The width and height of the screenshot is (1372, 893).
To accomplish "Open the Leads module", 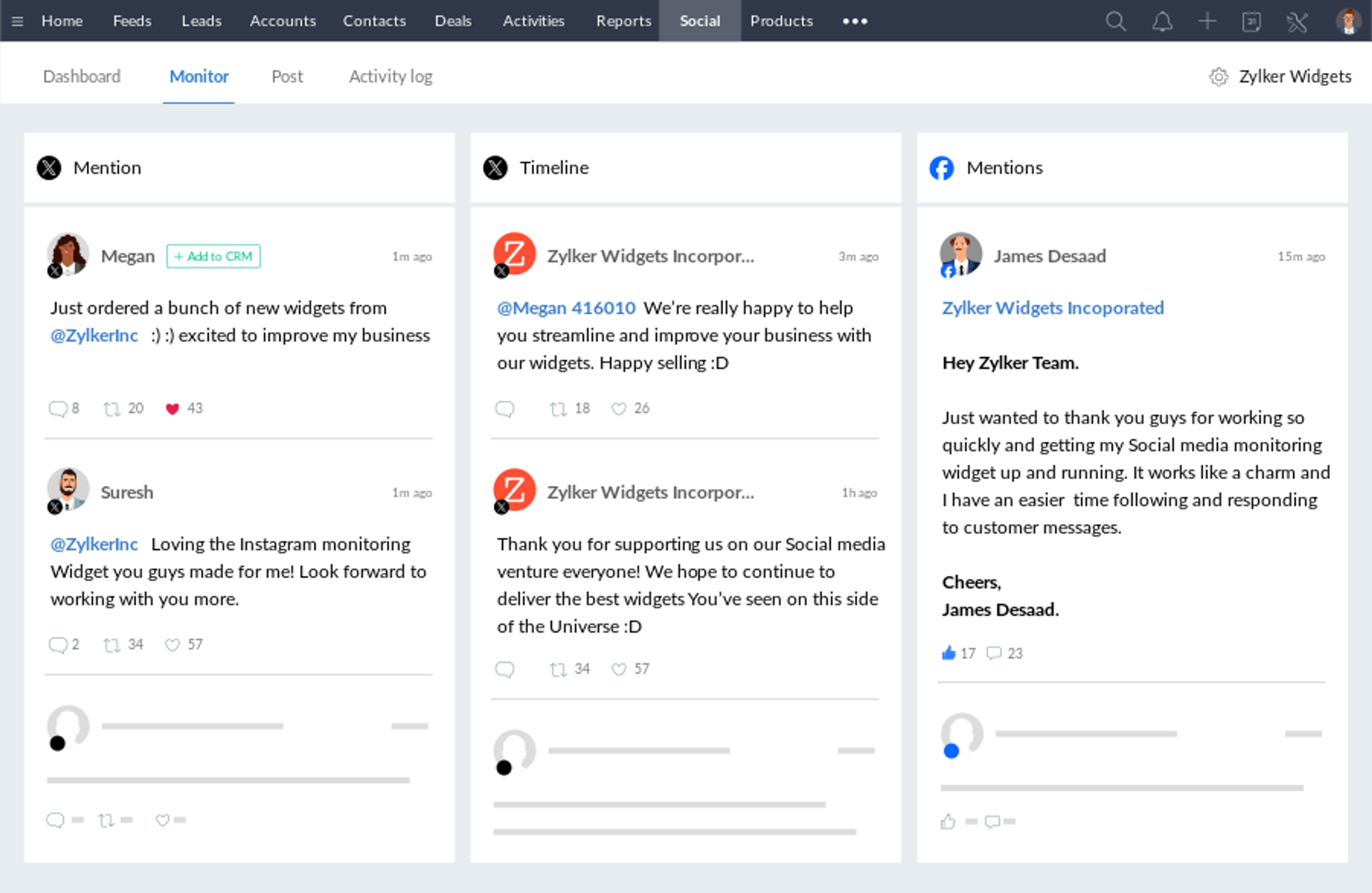I will click(201, 21).
